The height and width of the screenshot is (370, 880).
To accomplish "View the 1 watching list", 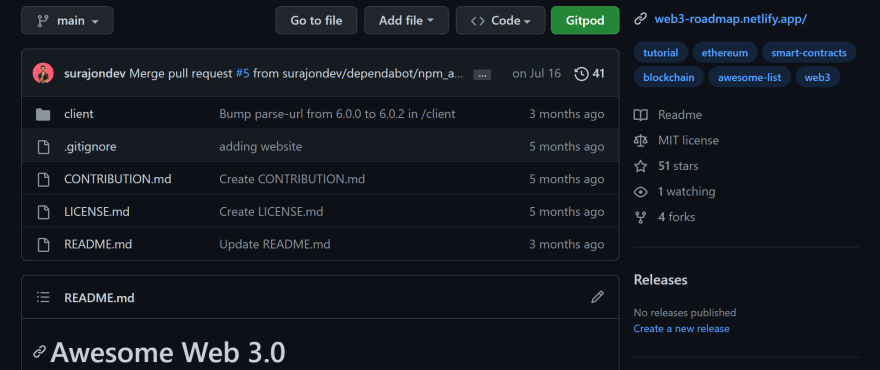I will coord(686,191).
